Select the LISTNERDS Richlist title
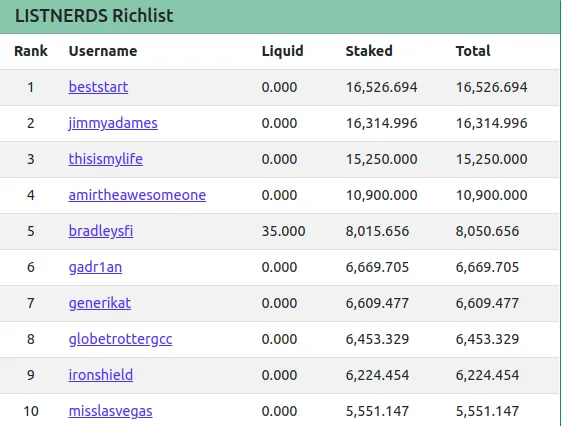 (94, 16)
